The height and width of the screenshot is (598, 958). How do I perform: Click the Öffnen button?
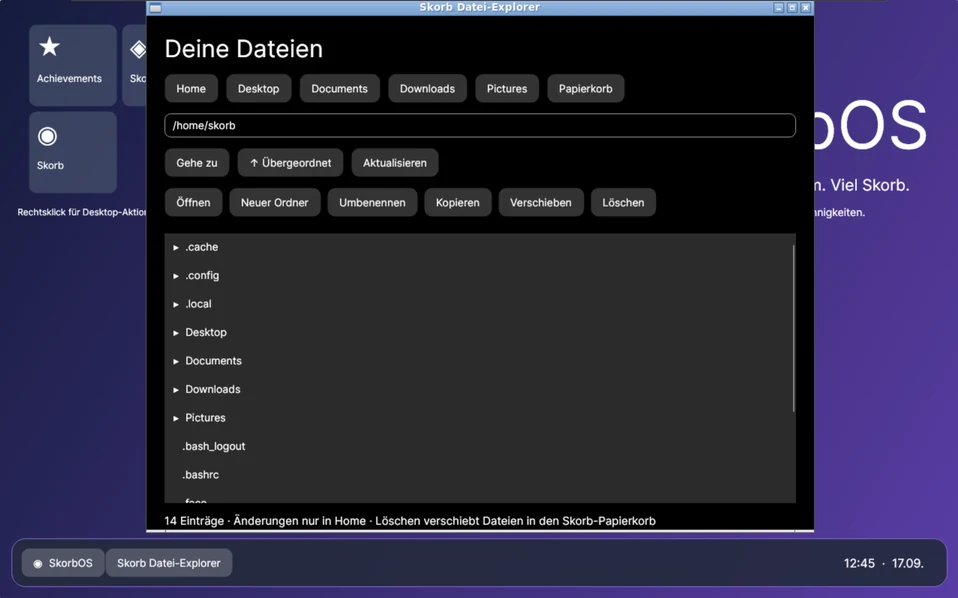pyautogui.click(x=193, y=203)
